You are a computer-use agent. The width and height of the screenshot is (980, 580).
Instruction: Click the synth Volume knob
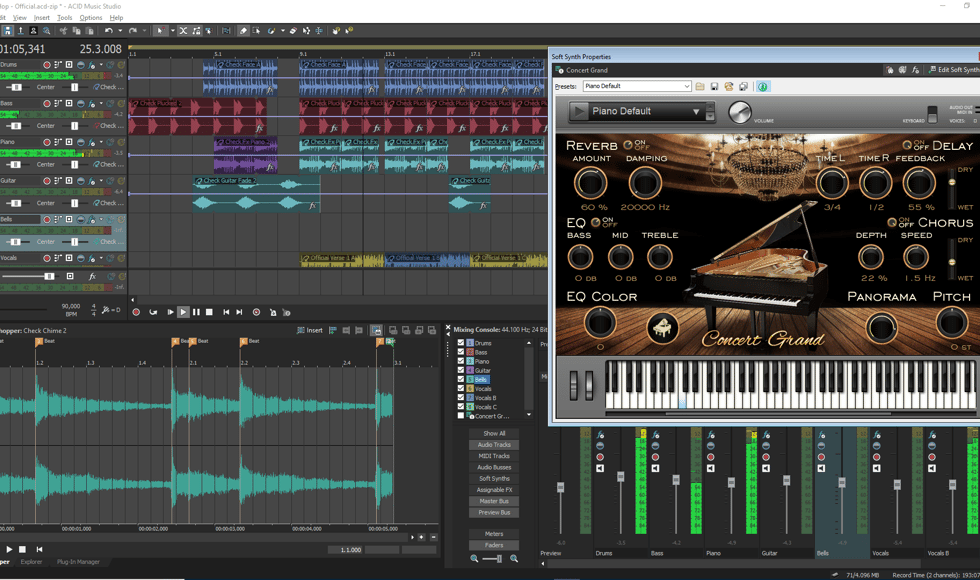[740, 112]
